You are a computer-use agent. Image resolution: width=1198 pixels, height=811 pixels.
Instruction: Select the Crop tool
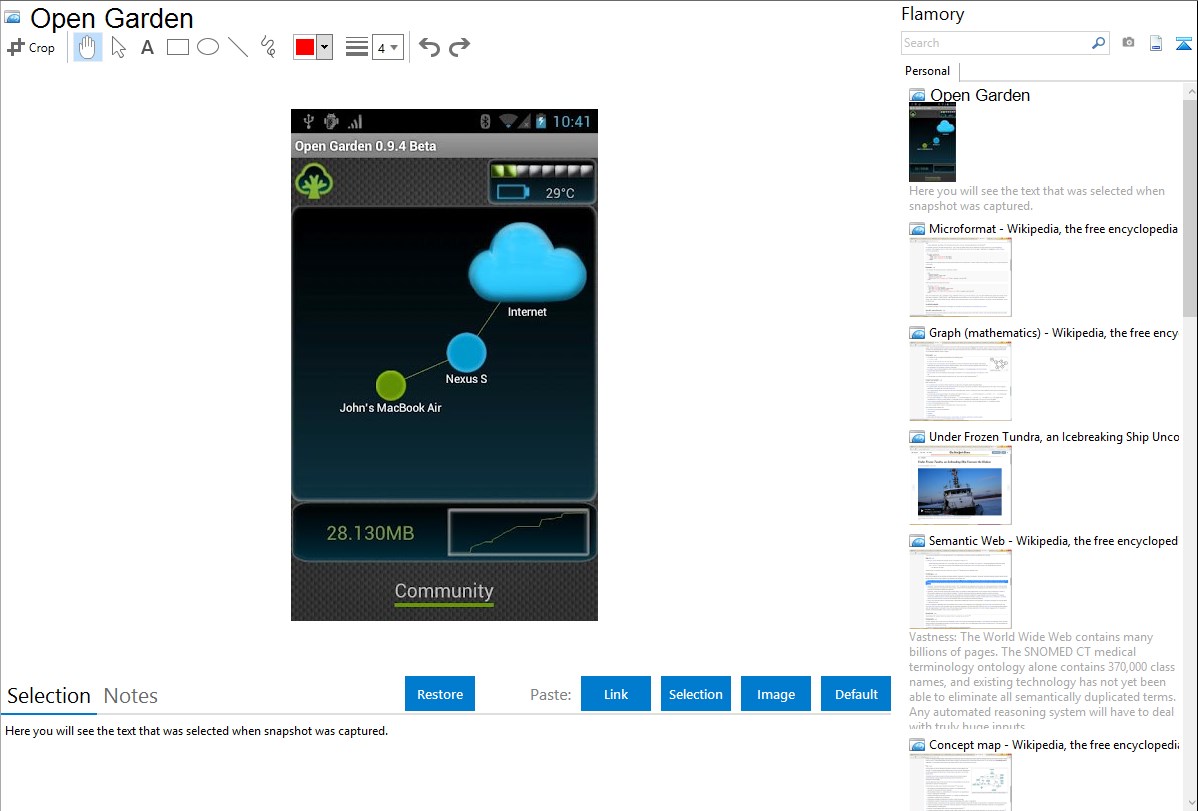pyautogui.click(x=31, y=47)
